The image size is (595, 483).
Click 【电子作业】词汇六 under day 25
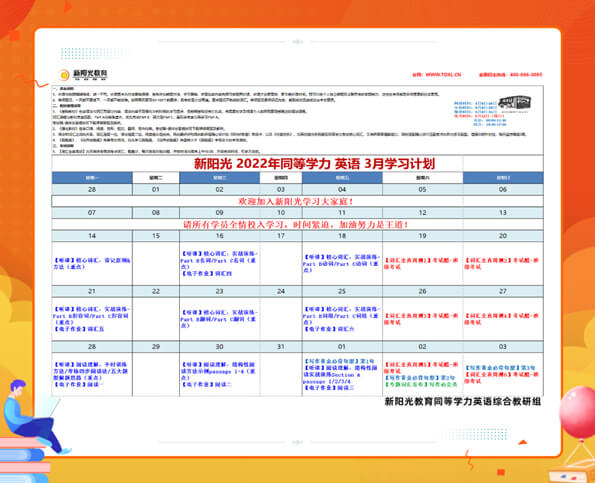(x=329, y=329)
